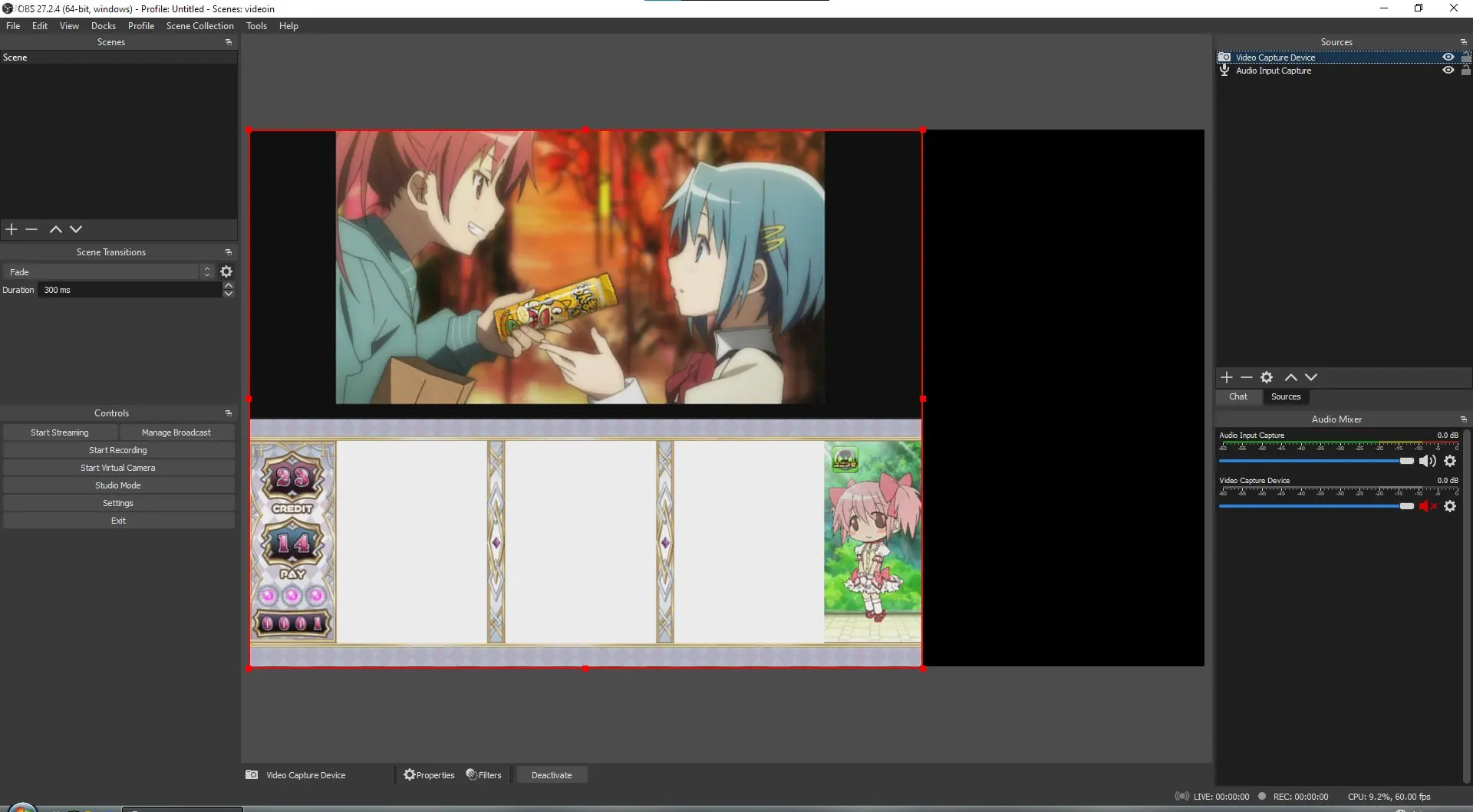Move scene down in Scenes list
1473x812 pixels.
click(76, 229)
